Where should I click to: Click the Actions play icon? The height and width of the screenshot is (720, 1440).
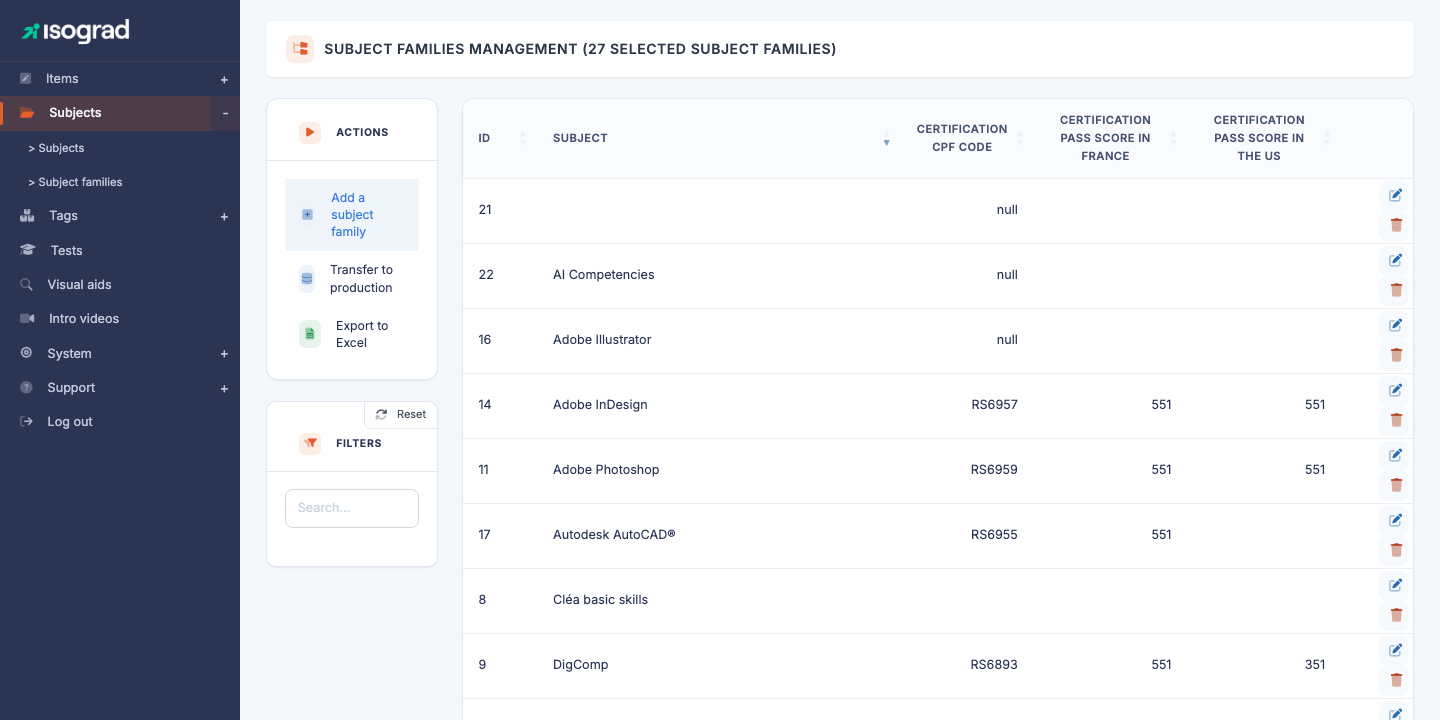coord(310,132)
